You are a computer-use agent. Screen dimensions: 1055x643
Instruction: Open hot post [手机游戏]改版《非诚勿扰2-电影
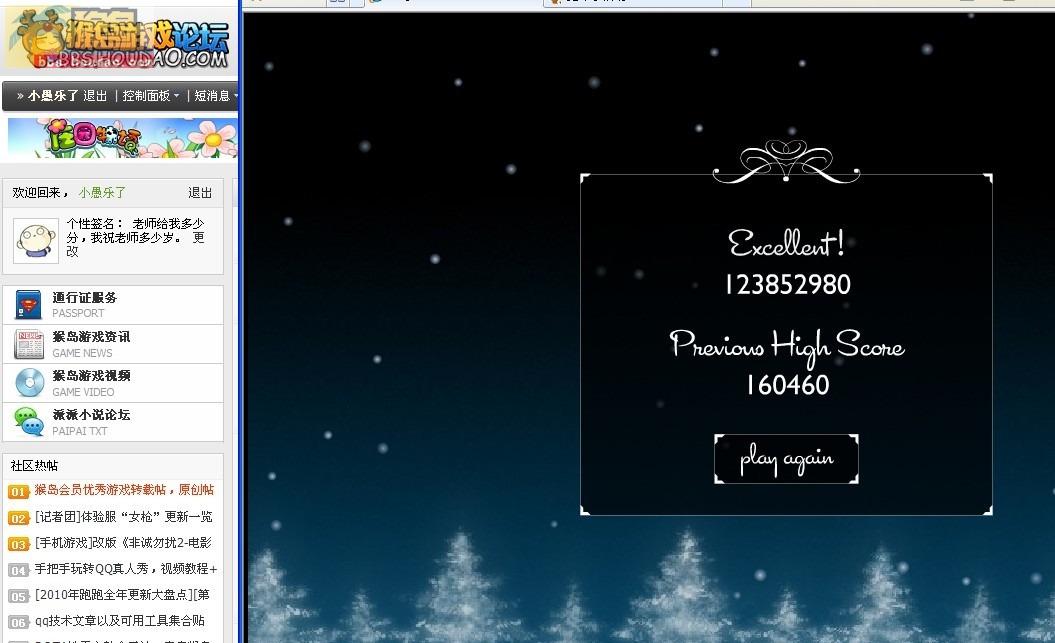pyautogui.click(x=123, y=543)
